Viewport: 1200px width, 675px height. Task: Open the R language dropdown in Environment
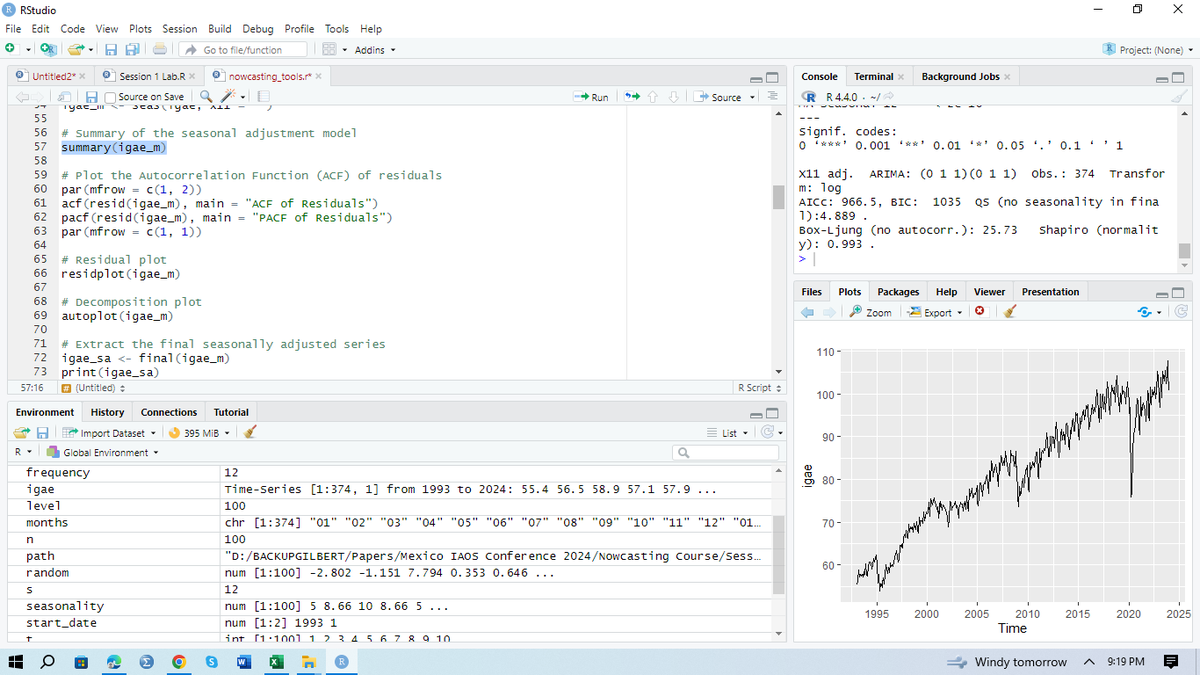(x=24, y=453)
